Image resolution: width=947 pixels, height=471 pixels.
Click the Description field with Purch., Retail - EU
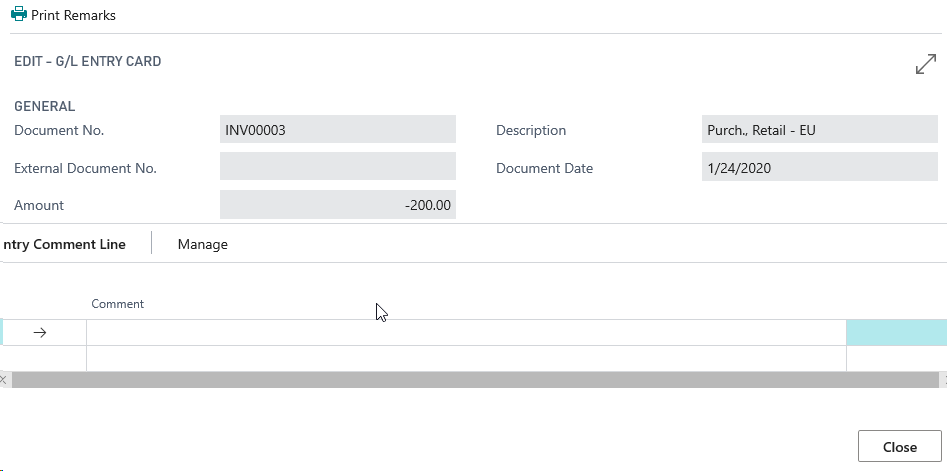[x=819, y=130]
